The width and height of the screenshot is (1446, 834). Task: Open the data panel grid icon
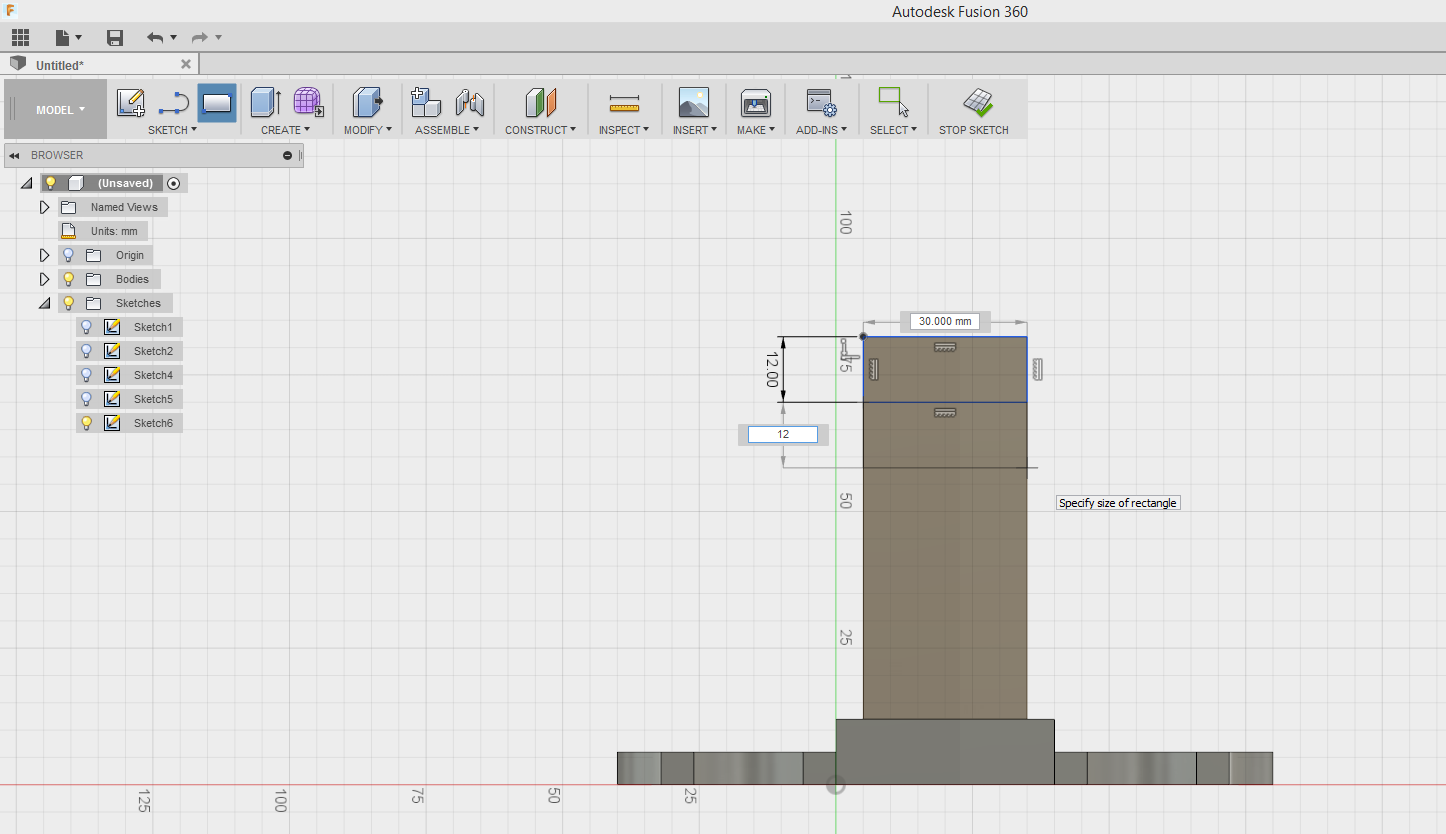click(x=20, y=38)
